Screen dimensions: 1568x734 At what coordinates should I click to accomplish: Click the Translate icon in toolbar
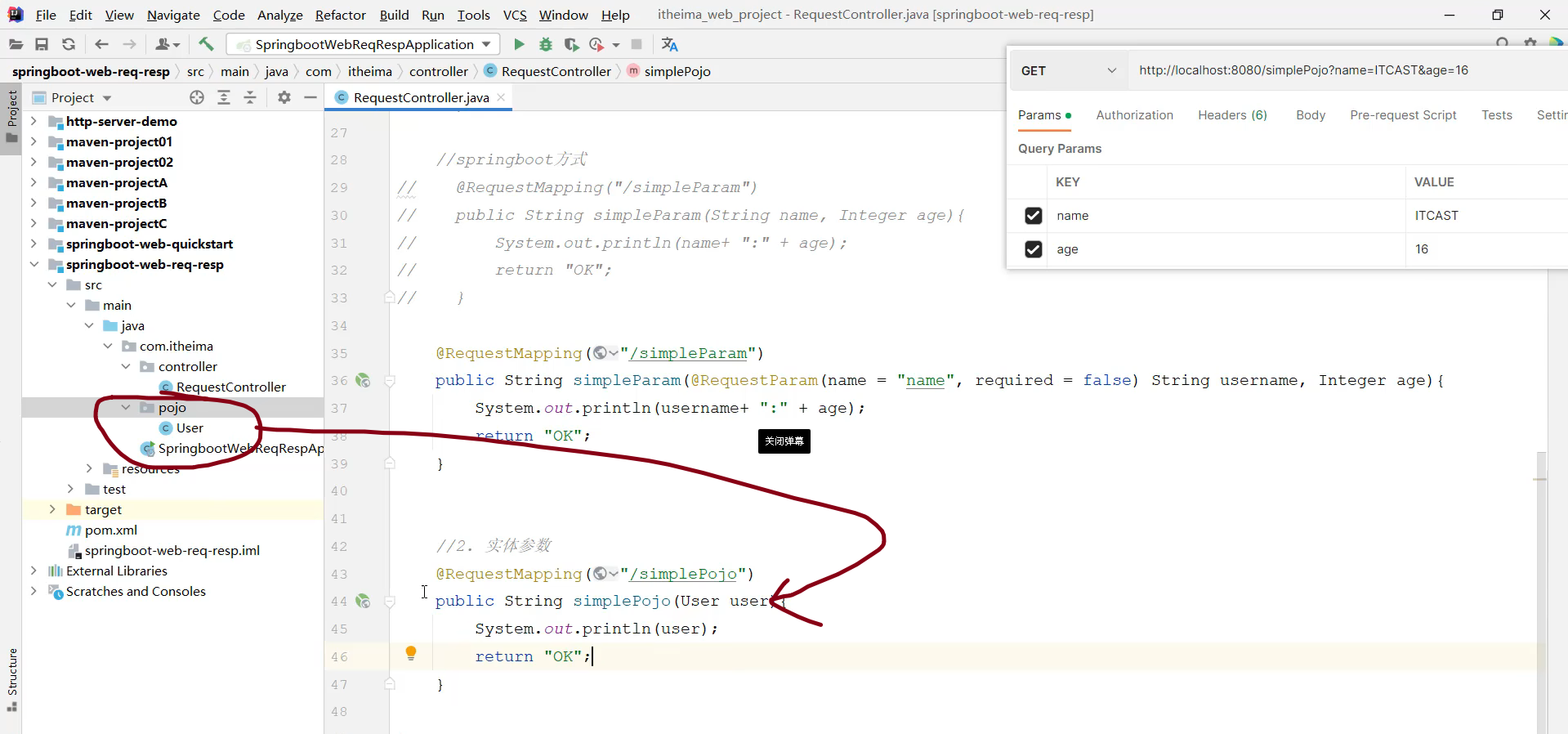[669, 44]
